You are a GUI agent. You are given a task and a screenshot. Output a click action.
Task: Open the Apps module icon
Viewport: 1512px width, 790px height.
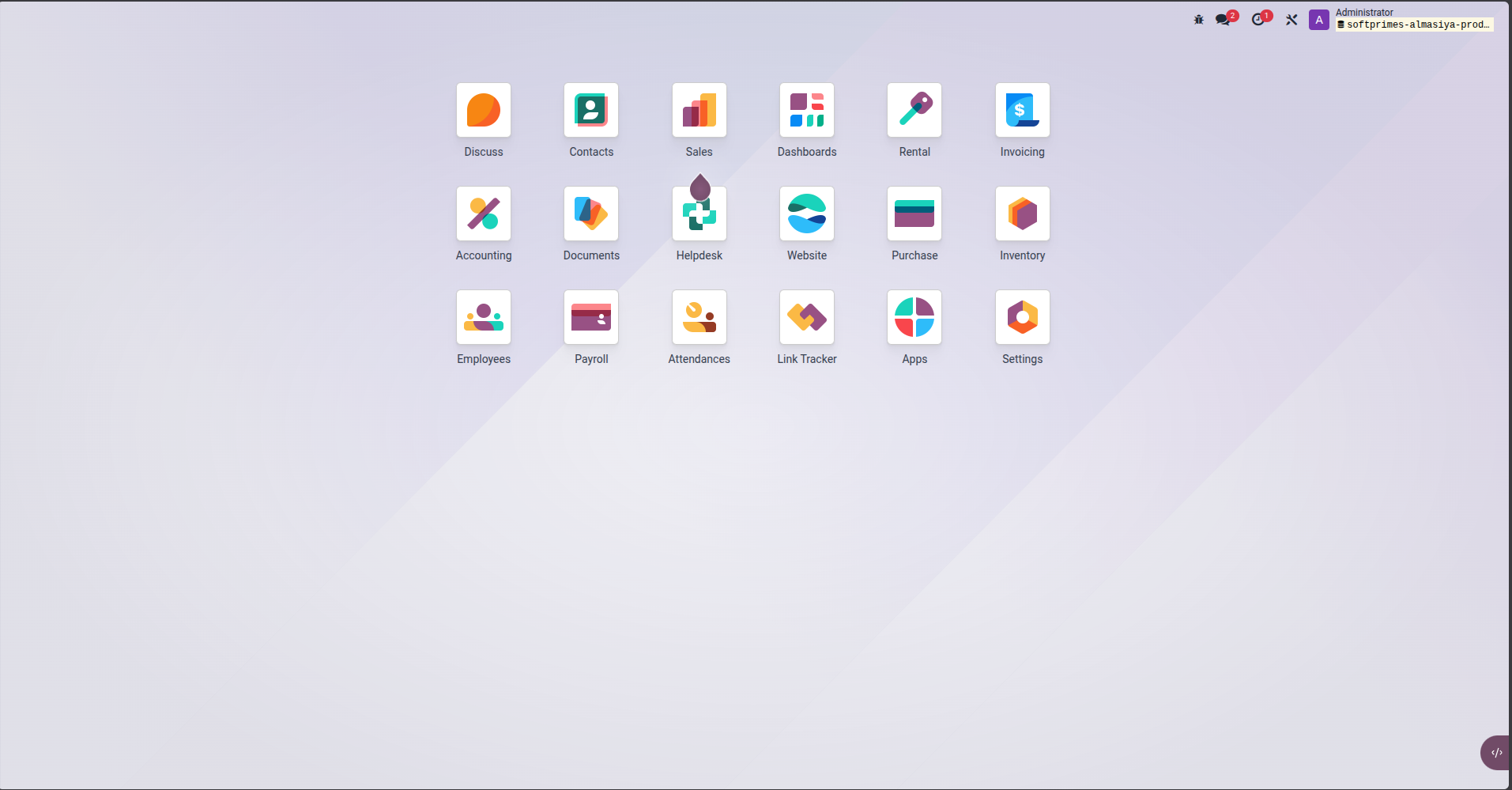914,317
